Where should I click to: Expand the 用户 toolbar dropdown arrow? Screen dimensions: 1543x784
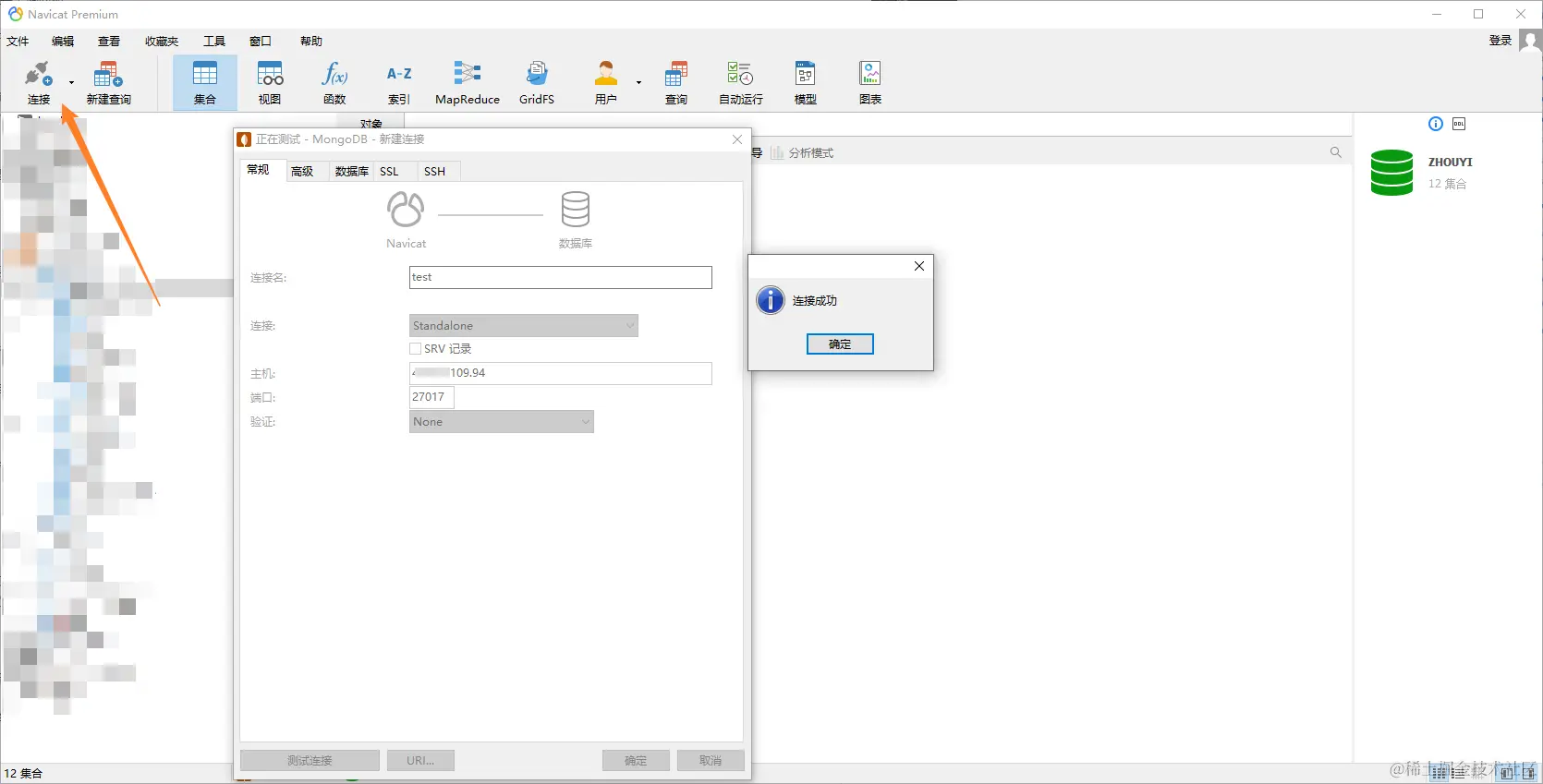pyautogui.click(x=638, y=83)
